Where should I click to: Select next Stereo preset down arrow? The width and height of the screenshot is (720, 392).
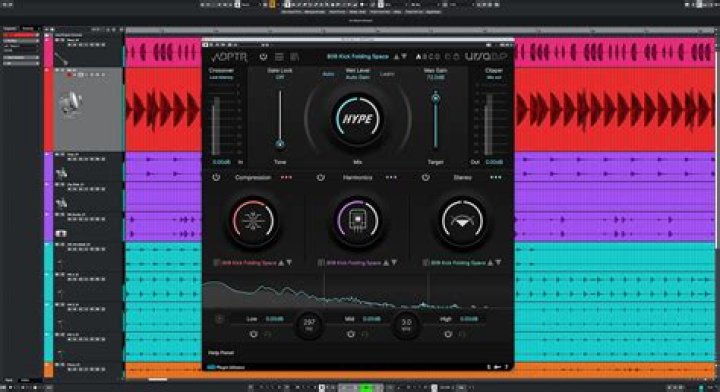(499, 263)
